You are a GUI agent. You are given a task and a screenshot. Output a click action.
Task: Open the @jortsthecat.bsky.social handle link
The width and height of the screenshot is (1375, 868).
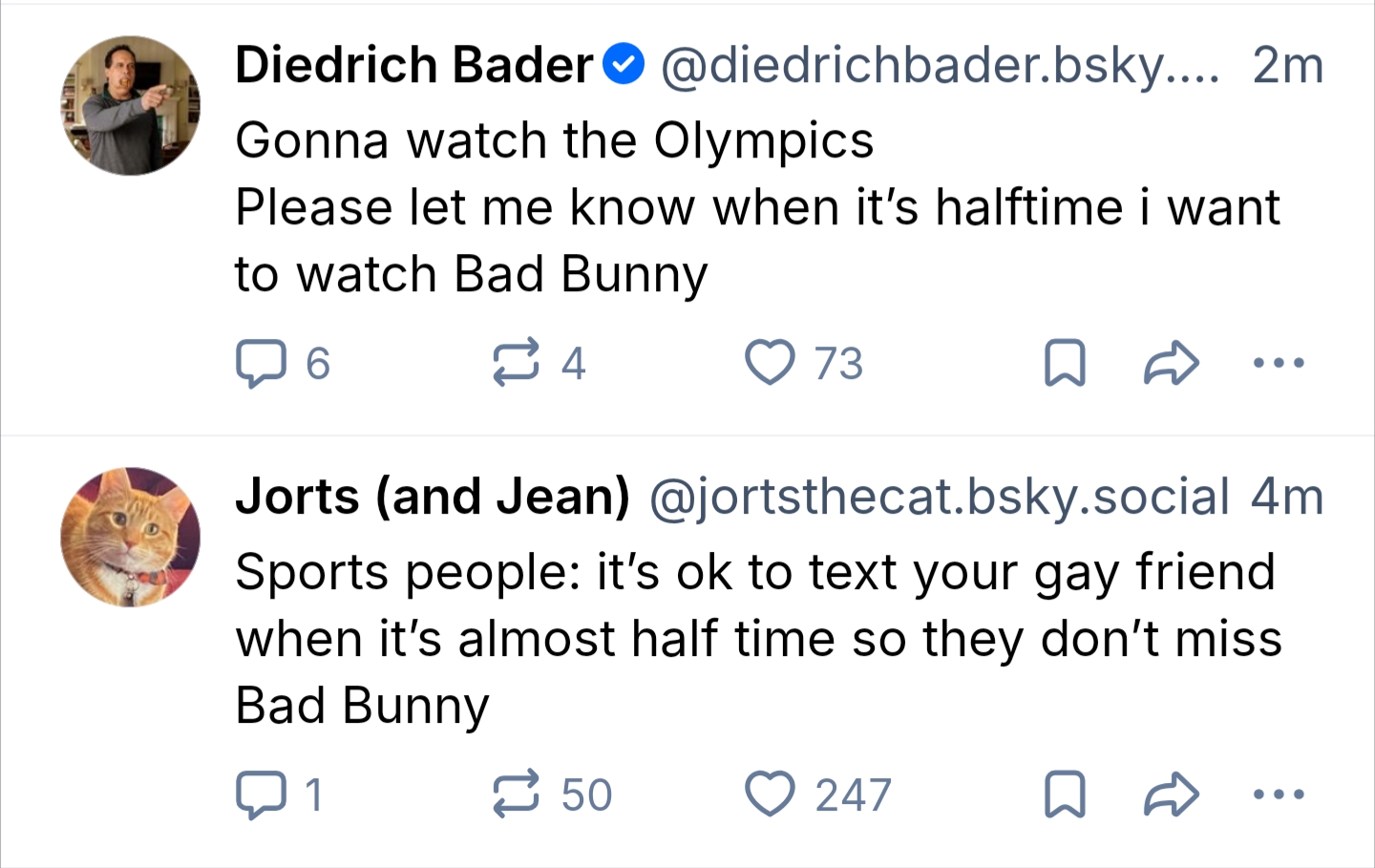pyautogui.click(x=940, y=497)
